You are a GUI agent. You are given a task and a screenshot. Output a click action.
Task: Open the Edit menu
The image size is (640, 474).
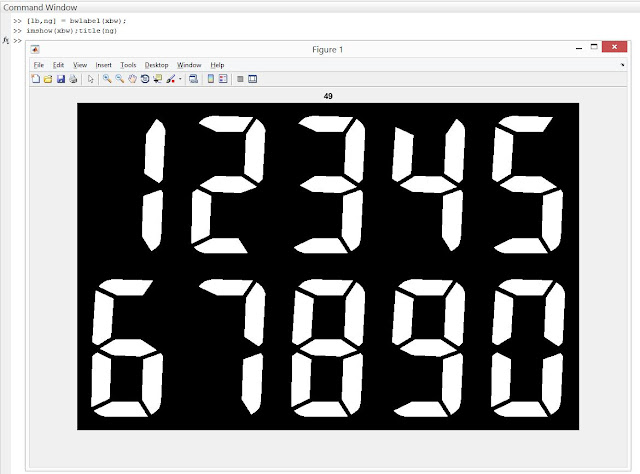coord(58,65)
